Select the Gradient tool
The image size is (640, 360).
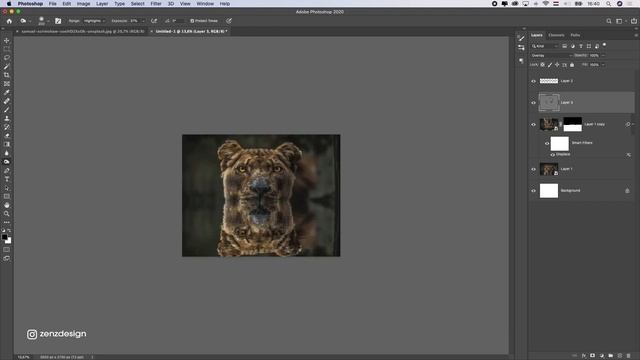click(7, 144)
